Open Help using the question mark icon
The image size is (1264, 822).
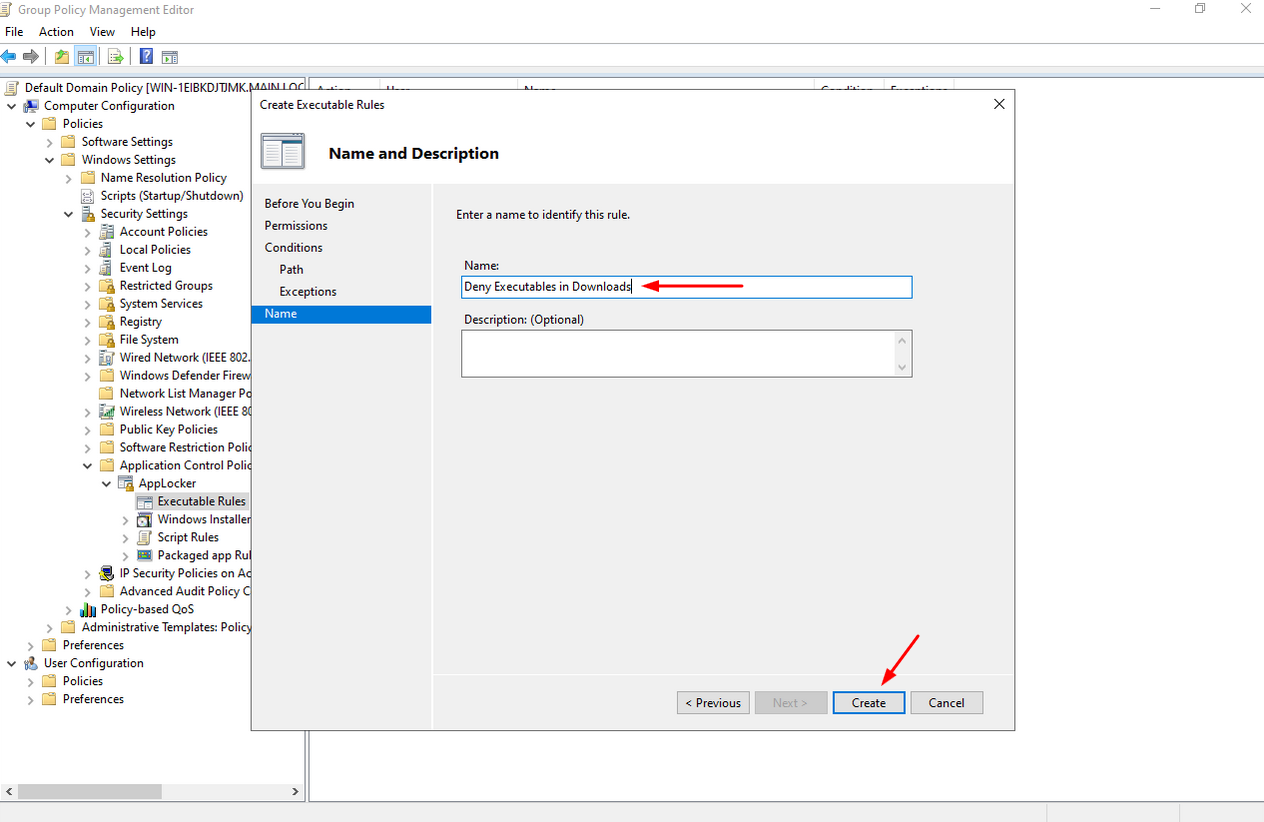coord(146,57)
